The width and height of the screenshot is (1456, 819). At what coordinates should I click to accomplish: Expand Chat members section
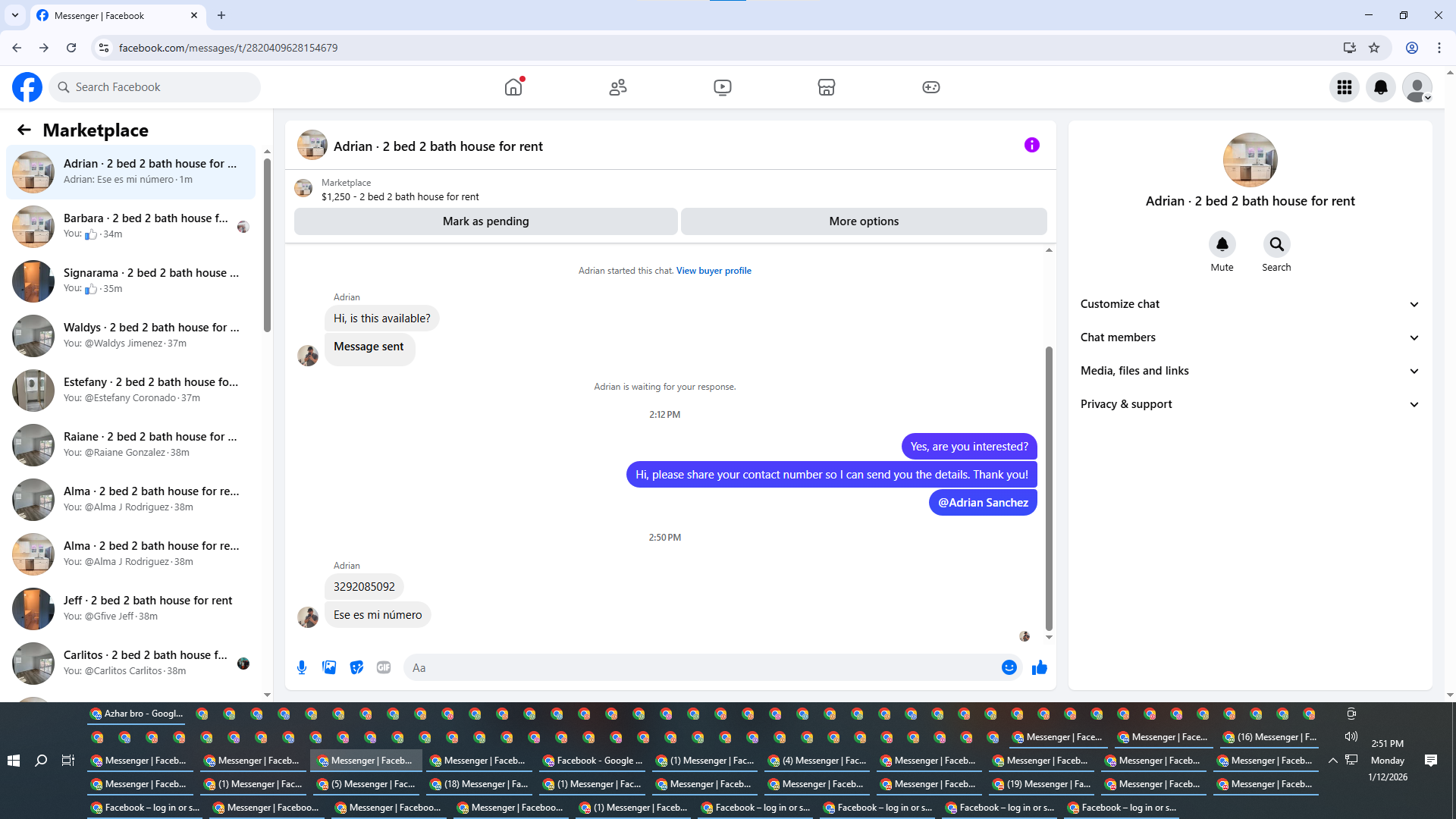[x=1249, y=337]
